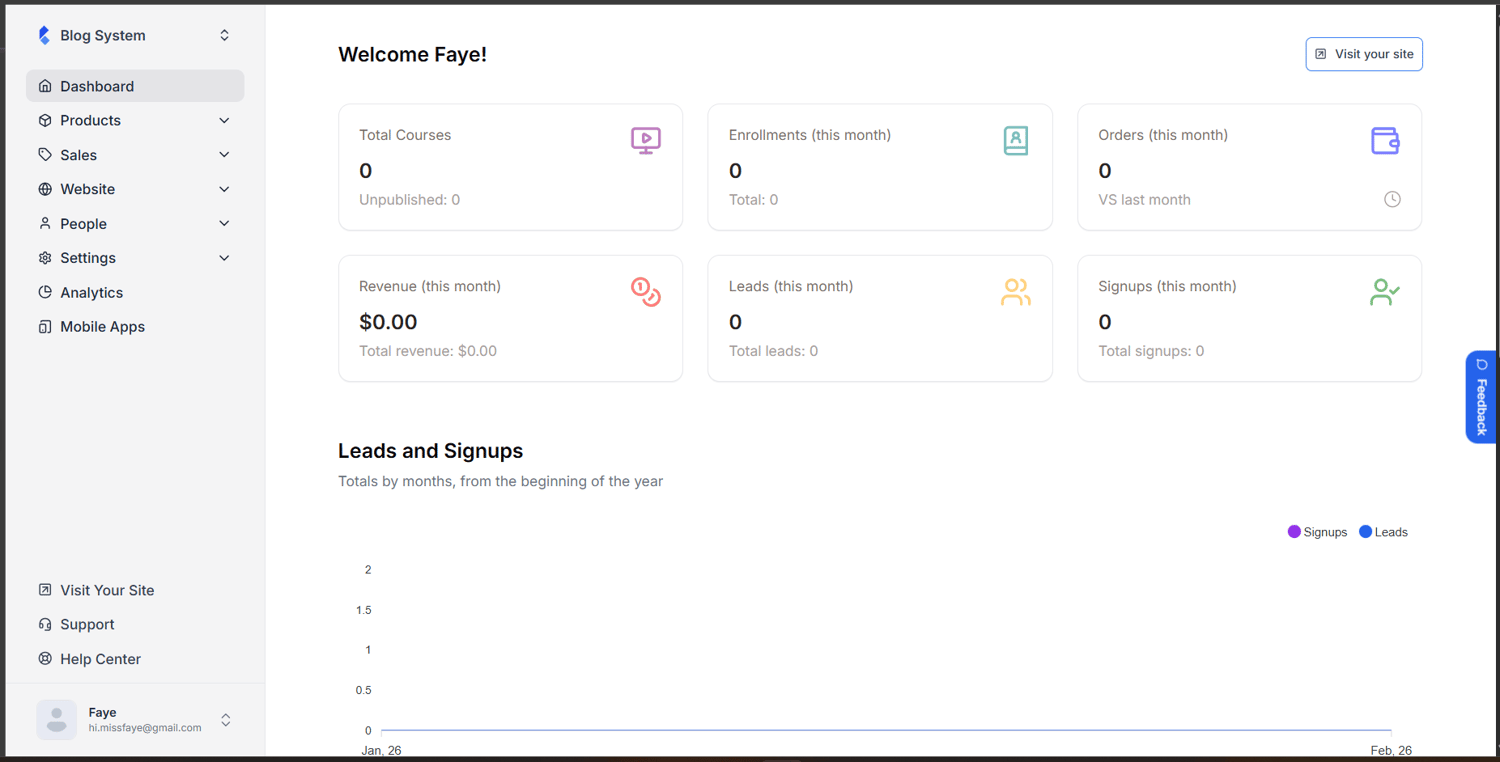
Task: Open the Faye account menu arrows
Action: pos(226,720)
